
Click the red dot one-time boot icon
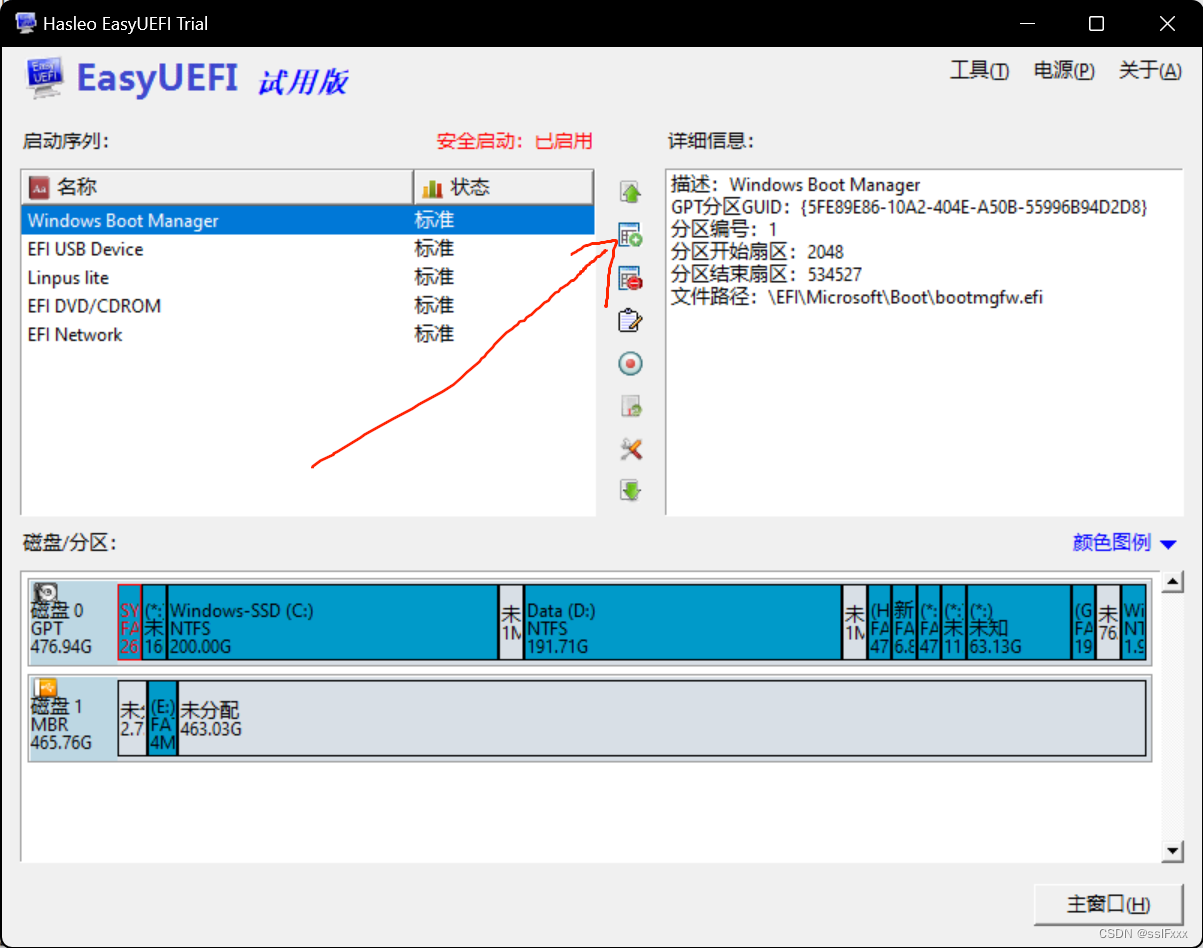pos(630,363)
